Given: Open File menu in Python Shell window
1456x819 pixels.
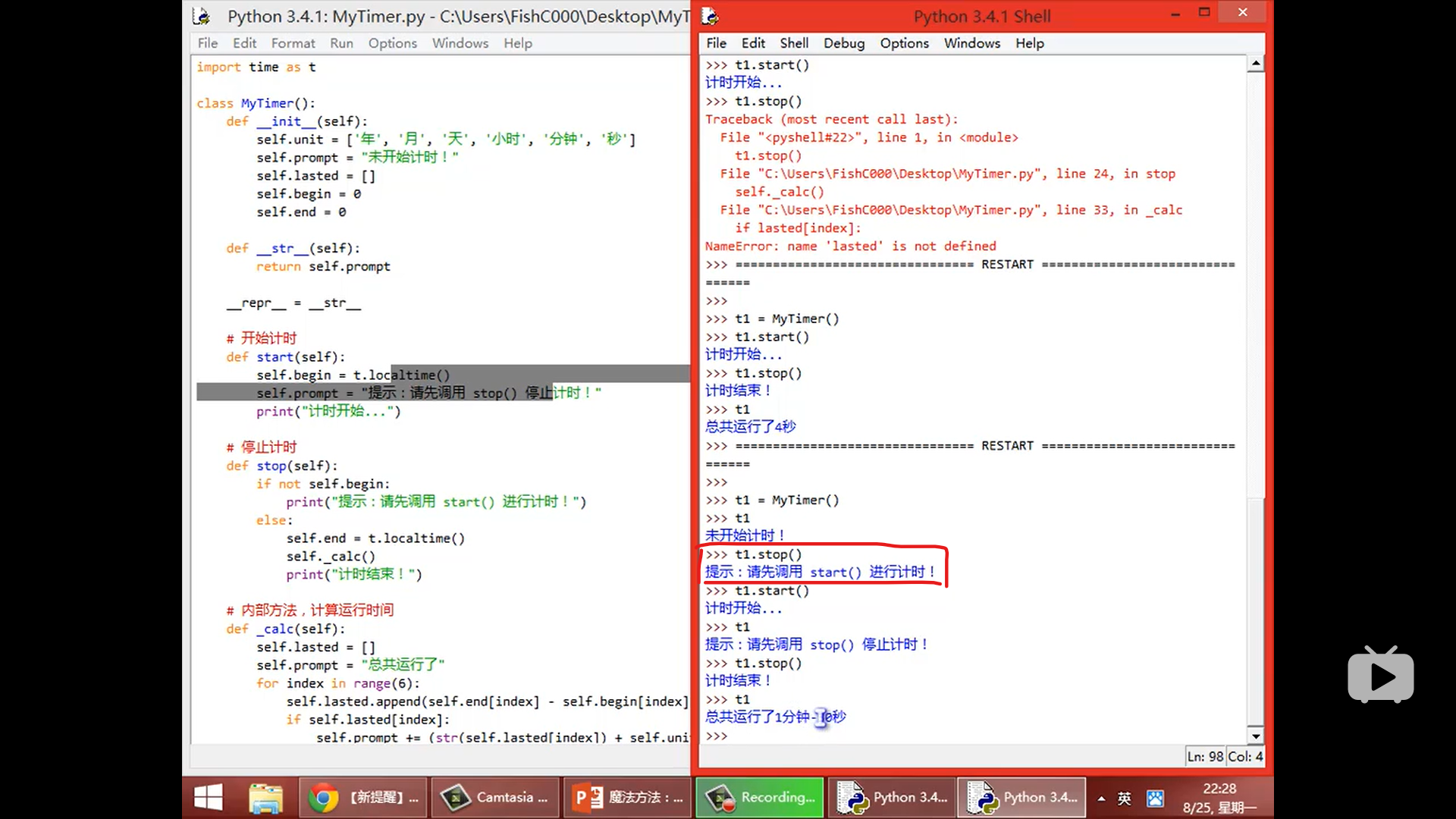Looking at the screenshot, I should coord(716,43).
